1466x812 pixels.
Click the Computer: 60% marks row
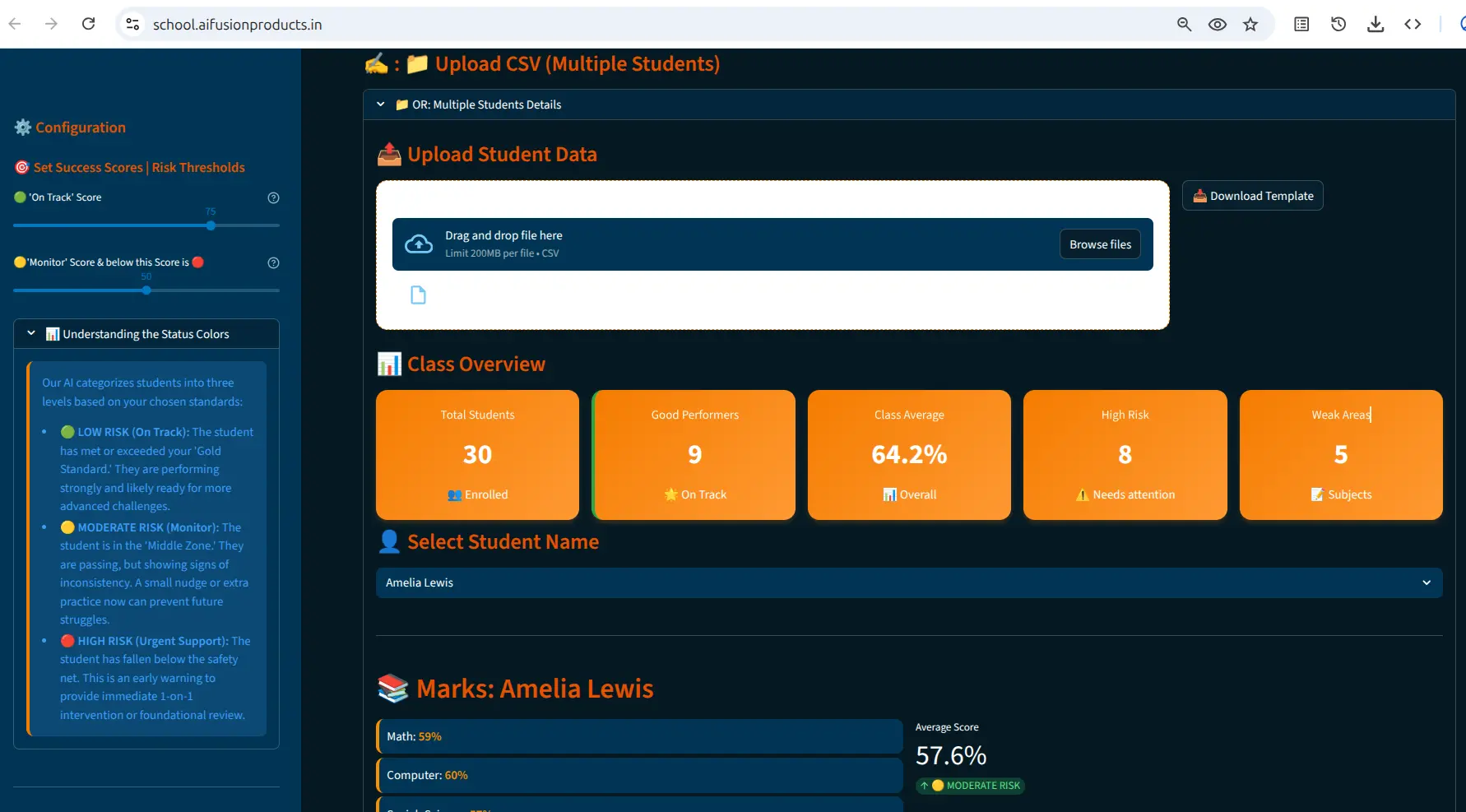pyautogui.click(x=639, y=775)
